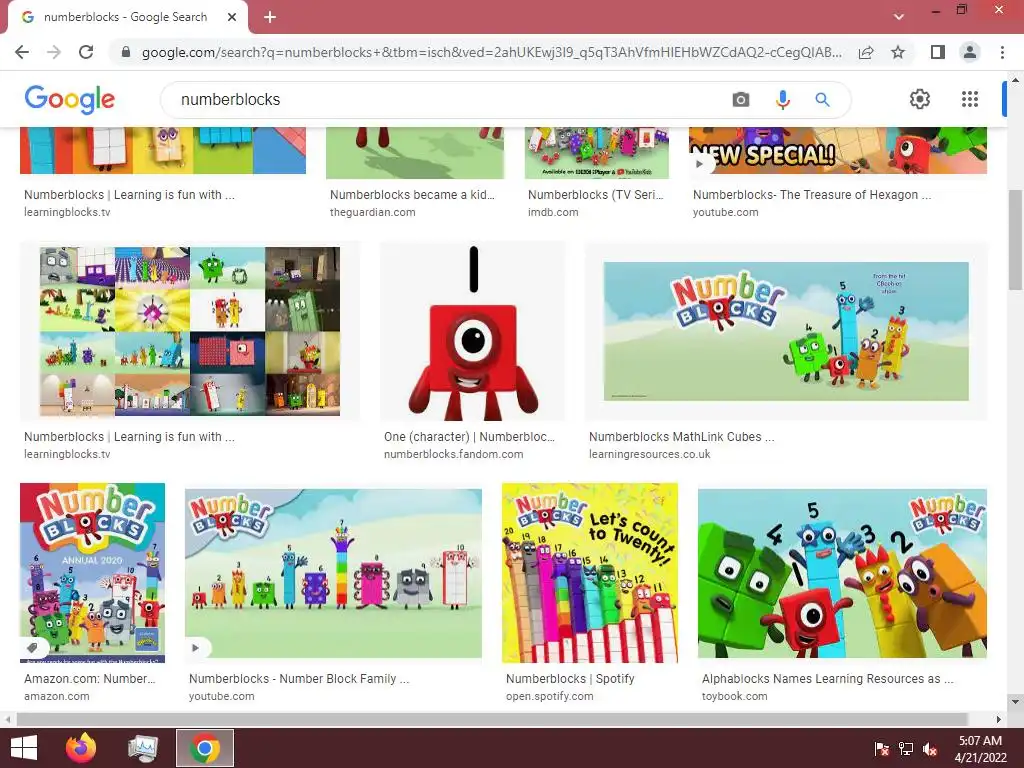Open Amazon Numberblocks Annual 2020 image
The height and width of the screenshot is (768, 1024).
[x=93, y=573]
